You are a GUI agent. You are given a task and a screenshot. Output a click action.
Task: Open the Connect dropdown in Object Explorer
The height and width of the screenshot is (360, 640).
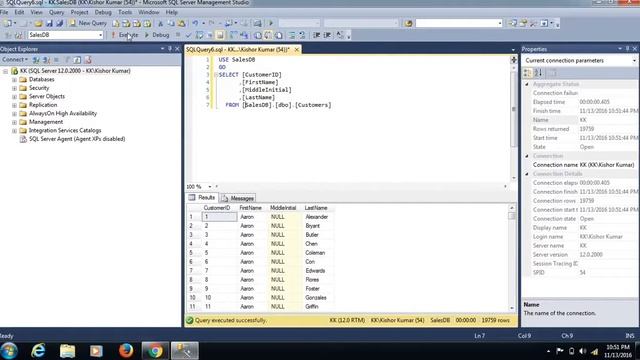click(x=14, y=60)
